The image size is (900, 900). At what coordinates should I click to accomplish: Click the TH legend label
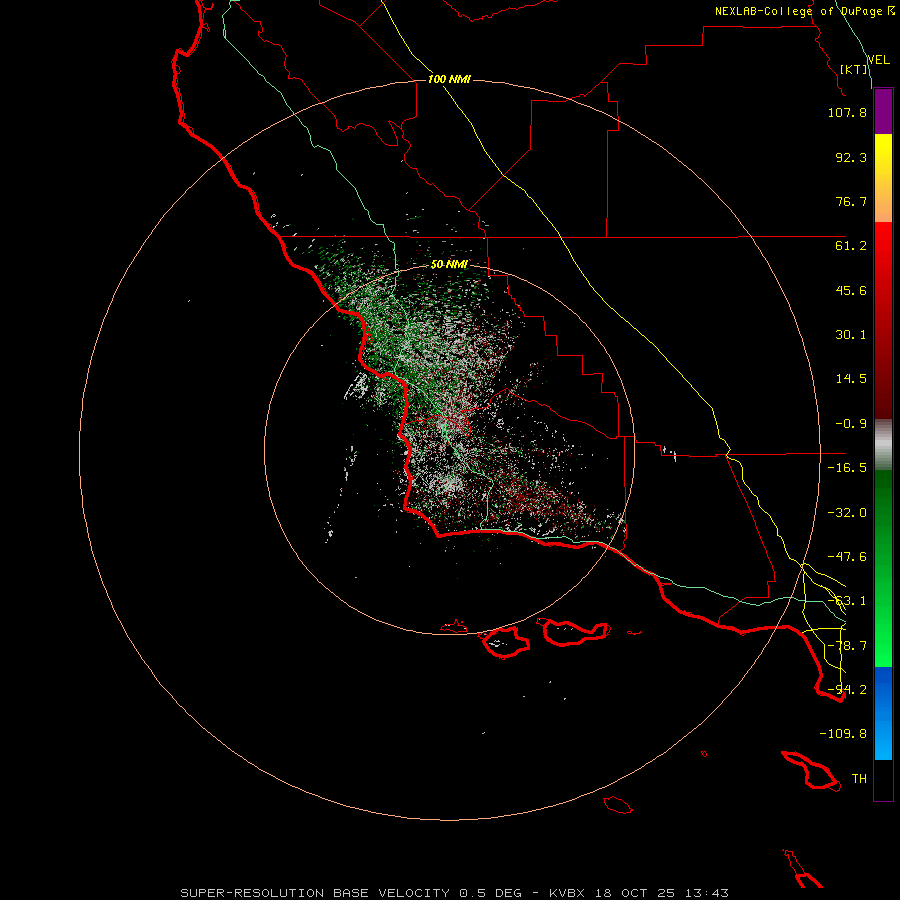pyautogui.click(x=859, y=779)
